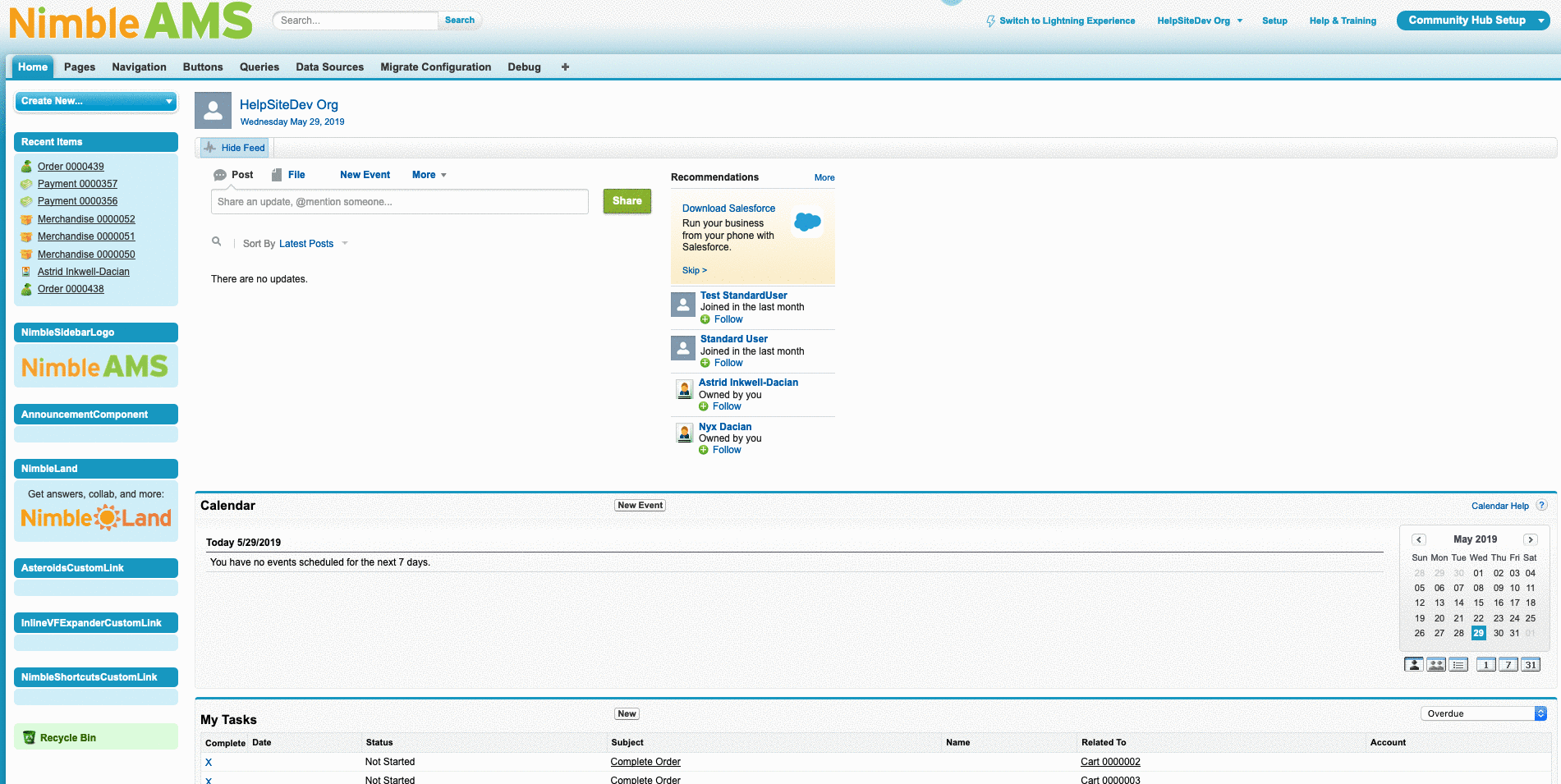Follow Nyx Dacian

point(726,450)
